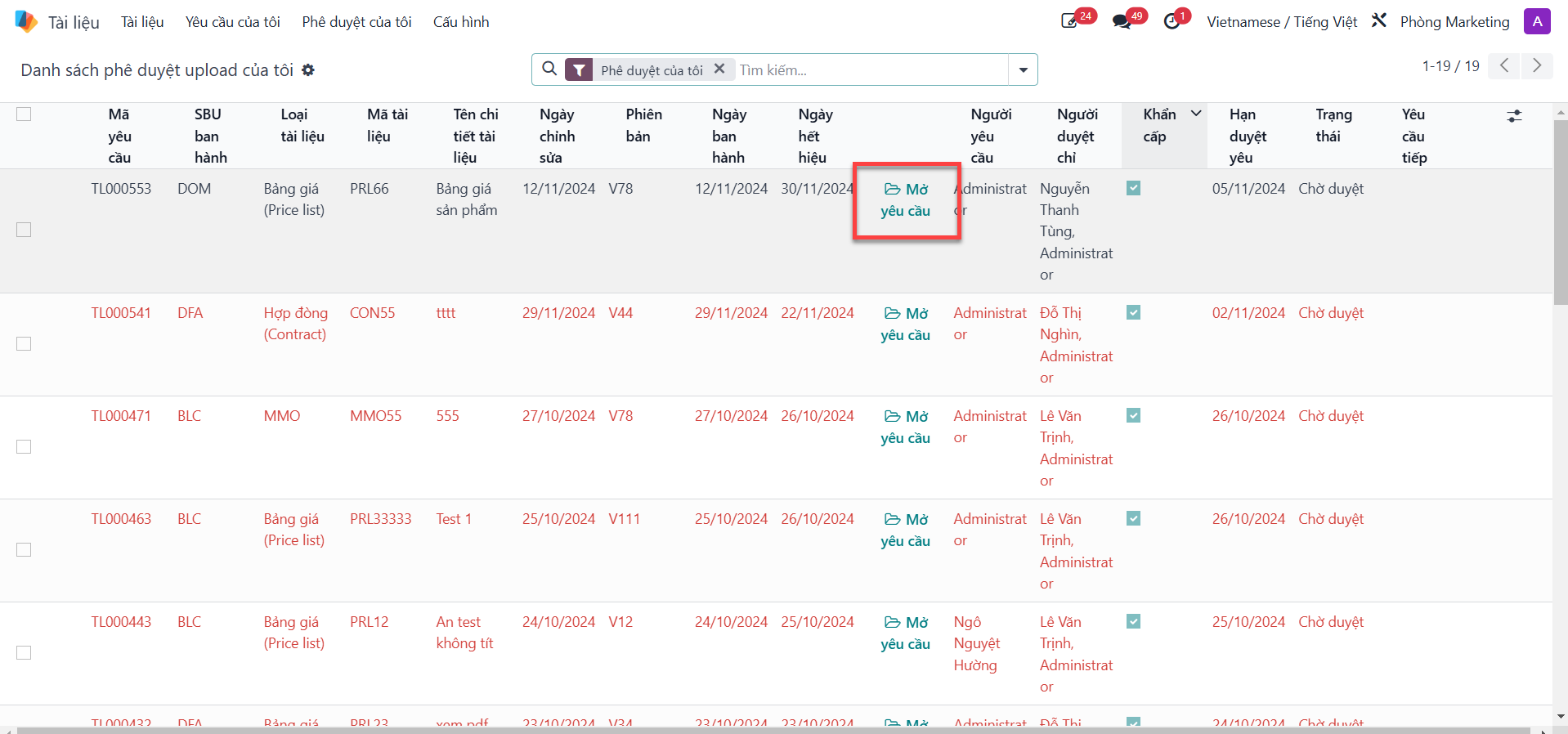Viewport: 1568px width, 734px height.
Task: Select the row checkbox for TL000553
Action: tap(24, 230)
